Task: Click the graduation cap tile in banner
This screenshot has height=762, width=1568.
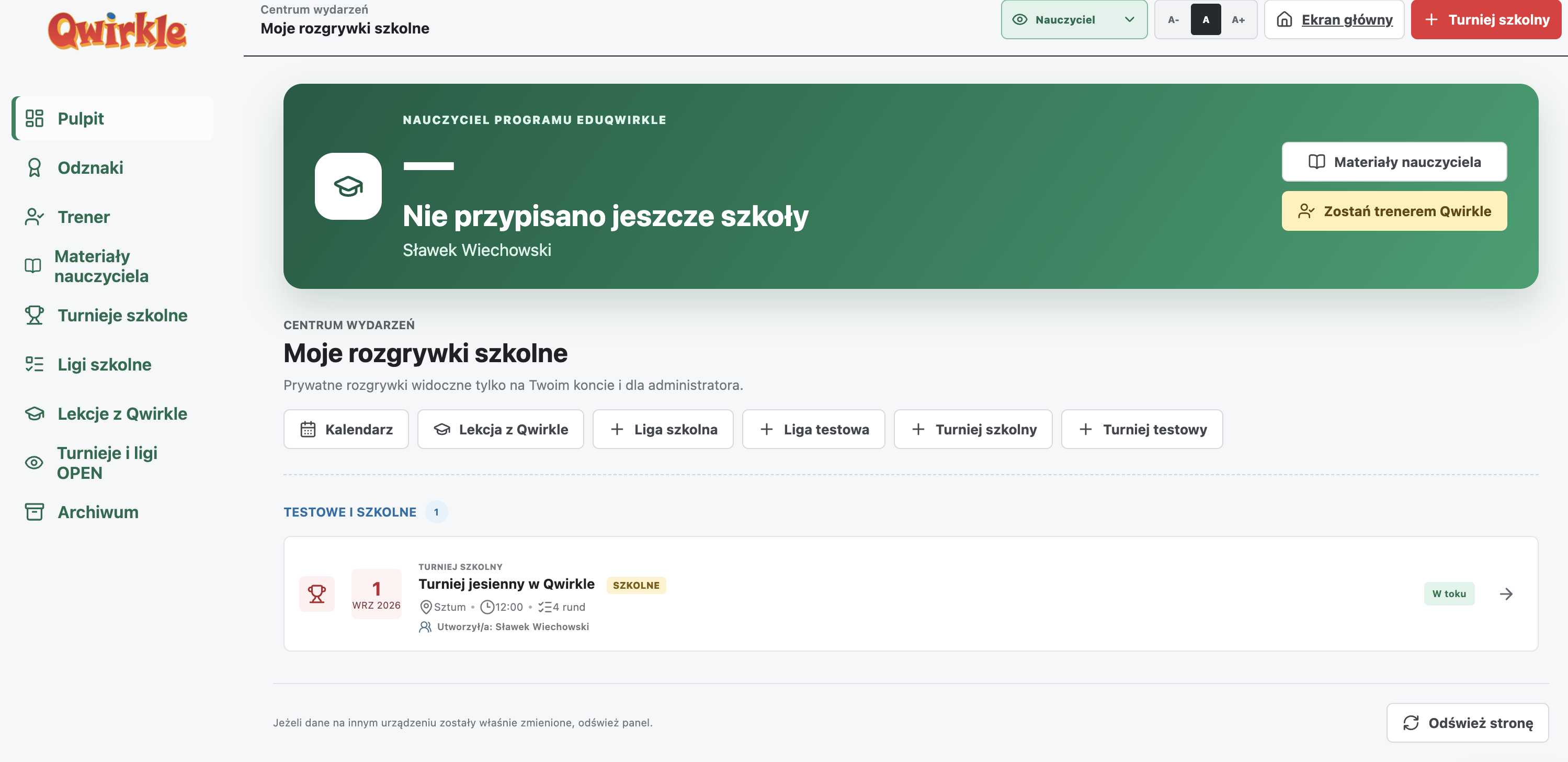Action: point(348,186)
